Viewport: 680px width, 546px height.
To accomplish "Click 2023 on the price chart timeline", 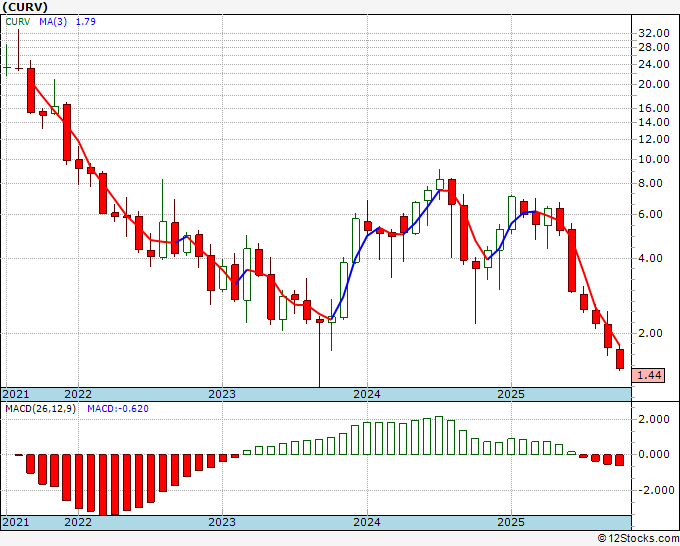I will 222,394.
